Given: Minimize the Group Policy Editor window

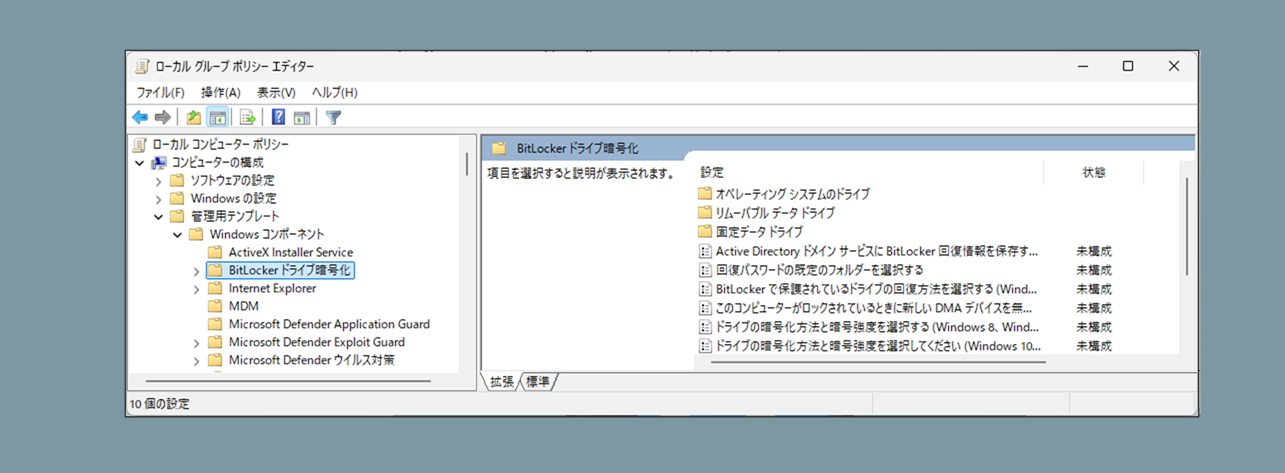Looking at the screenshot, I should click(1082, 66).
